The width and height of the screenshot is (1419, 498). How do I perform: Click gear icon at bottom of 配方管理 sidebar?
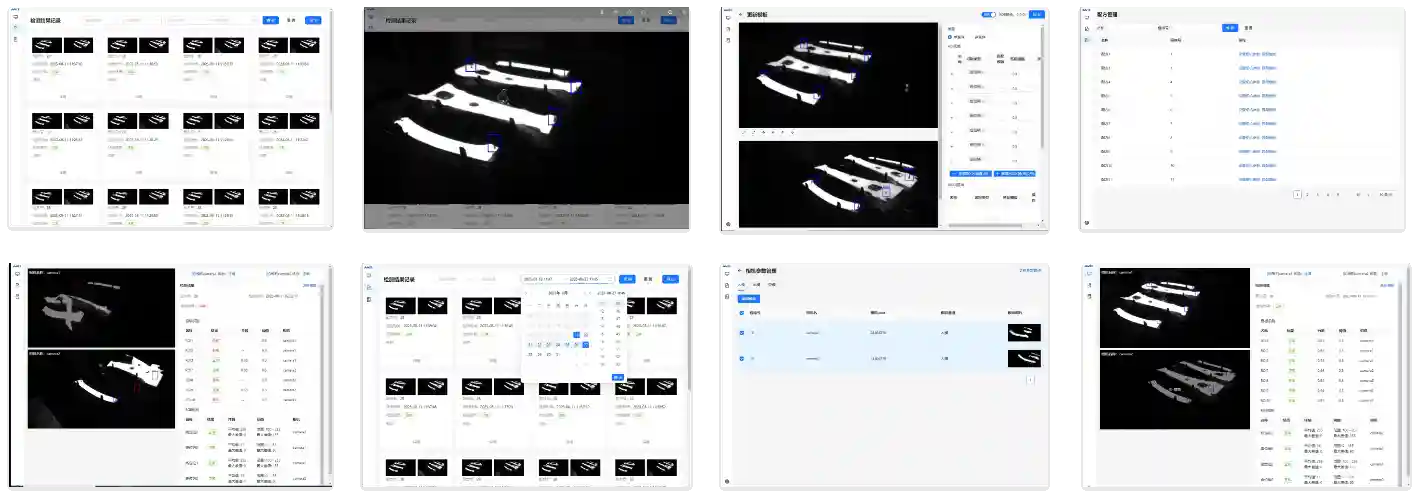(1087, 224)
